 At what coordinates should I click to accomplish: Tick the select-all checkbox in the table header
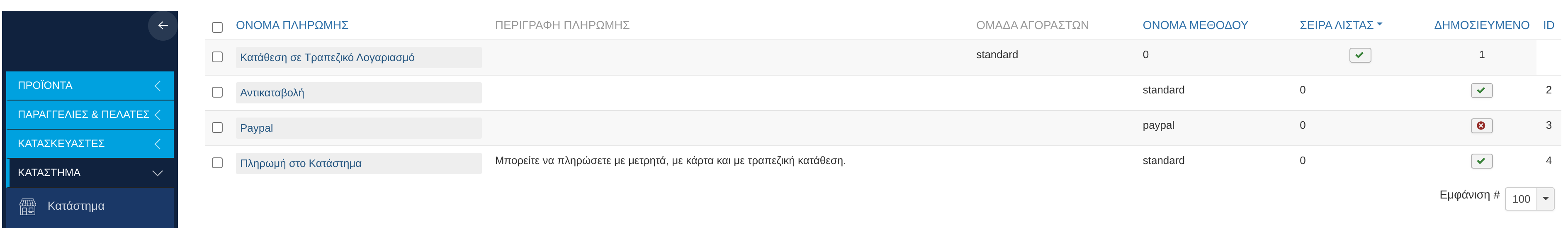(217, 27)
